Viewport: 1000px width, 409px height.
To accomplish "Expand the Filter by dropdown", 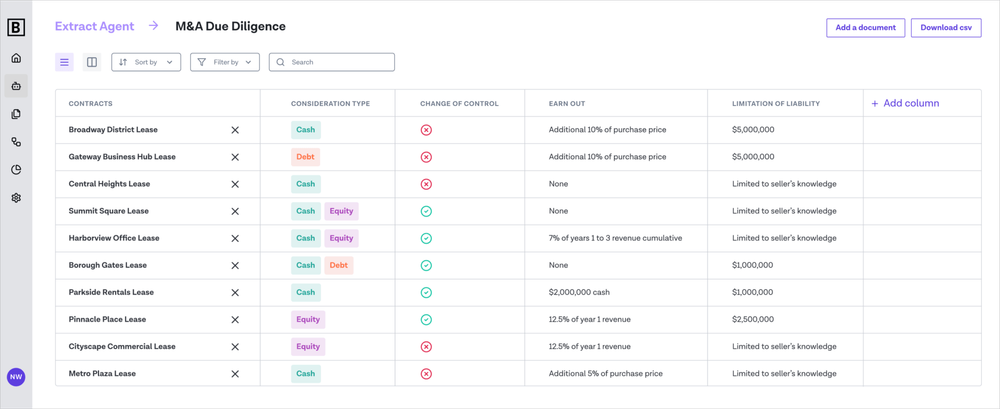I will (225, 62).
